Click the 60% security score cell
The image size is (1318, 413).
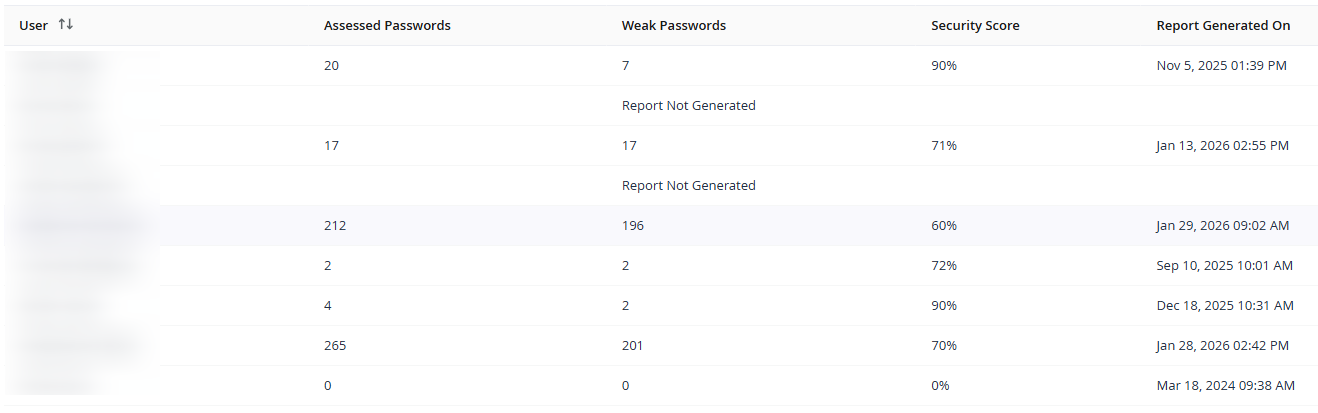pos(944,225)
